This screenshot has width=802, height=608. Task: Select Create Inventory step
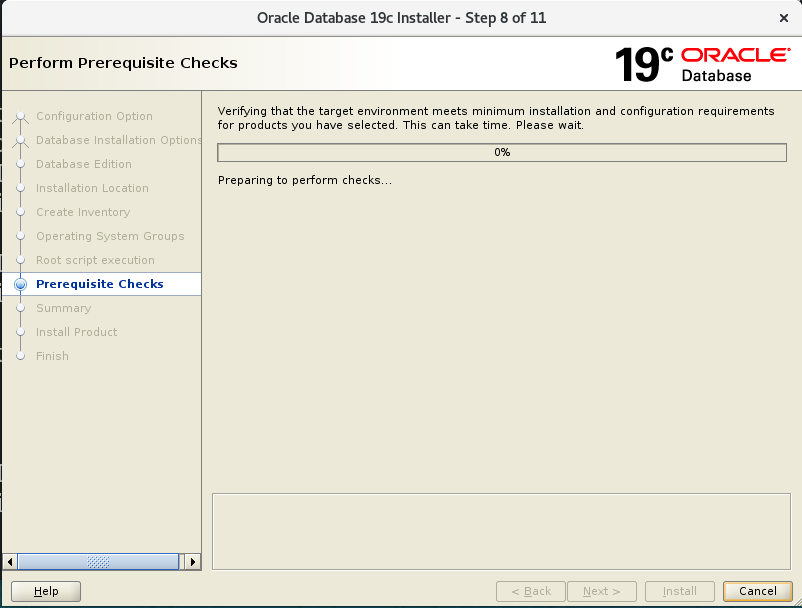coord(83,212)
